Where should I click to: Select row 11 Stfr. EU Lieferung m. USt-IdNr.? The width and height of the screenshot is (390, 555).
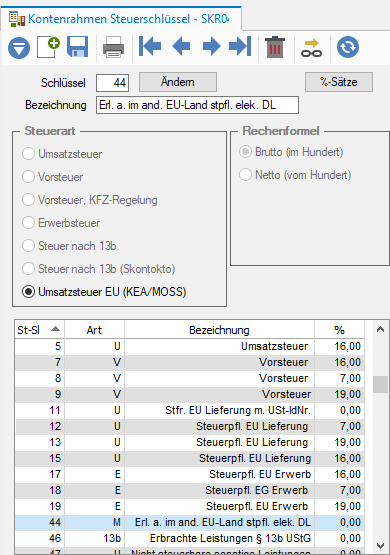[x=189, y=410]
